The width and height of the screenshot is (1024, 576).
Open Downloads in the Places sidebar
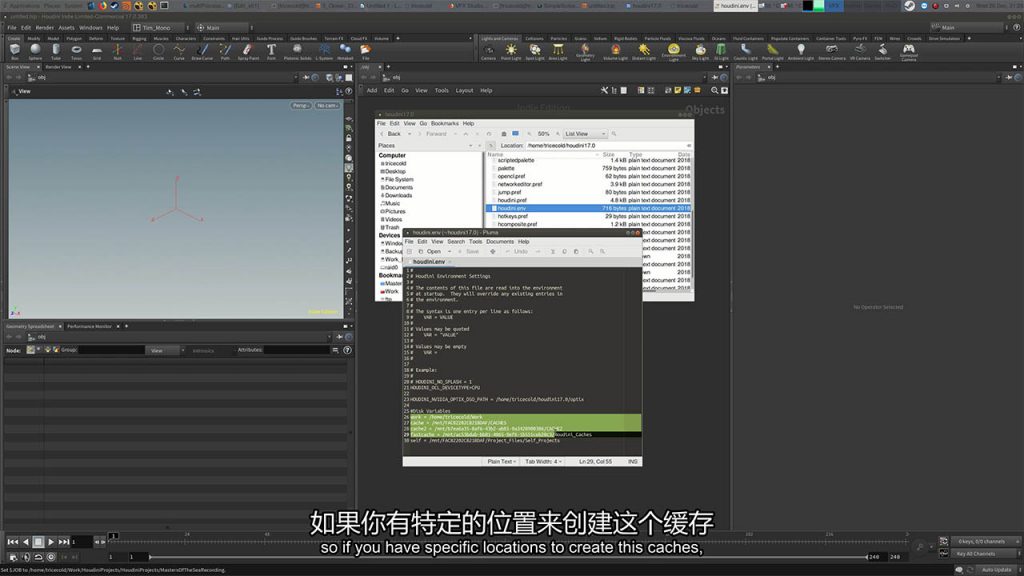tap(398, 195)
